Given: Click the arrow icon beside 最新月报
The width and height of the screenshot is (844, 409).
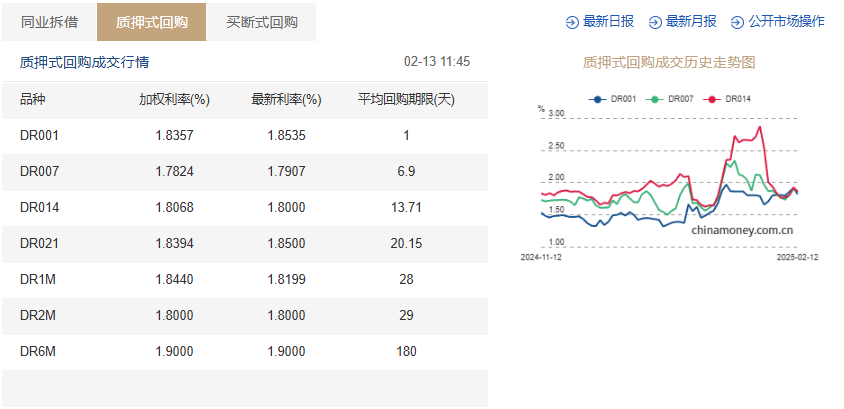Looking at the screenshot, I should tap(656, 21).
